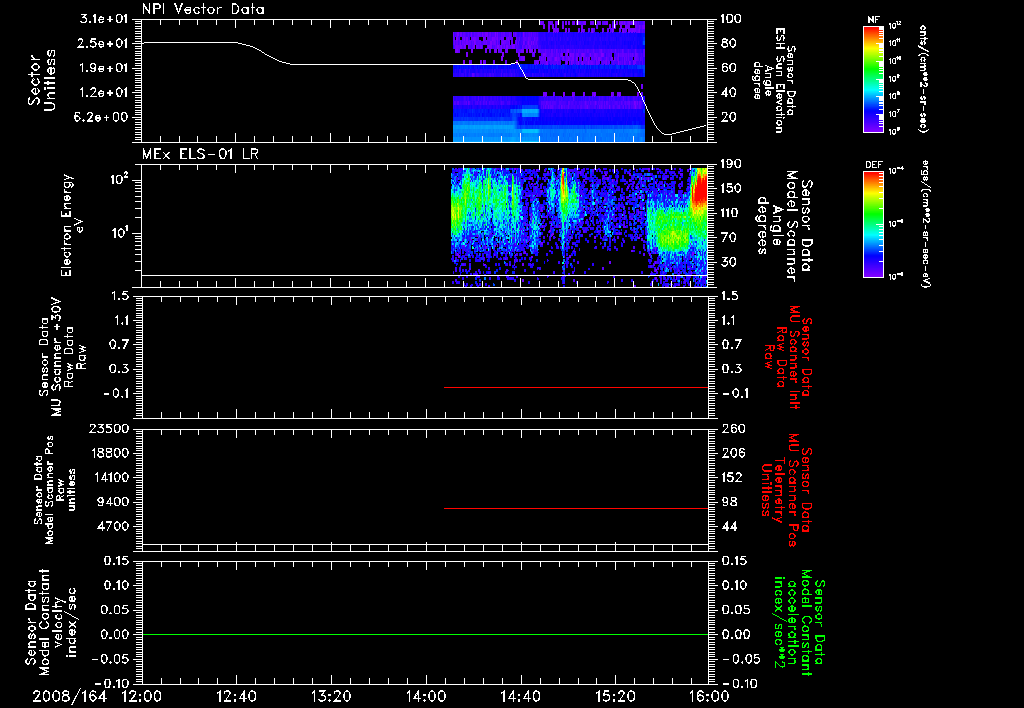Screen dimensions: 1024x708
Task: Click the 14:00 time axis label
Action: click(x=426, y=696)
